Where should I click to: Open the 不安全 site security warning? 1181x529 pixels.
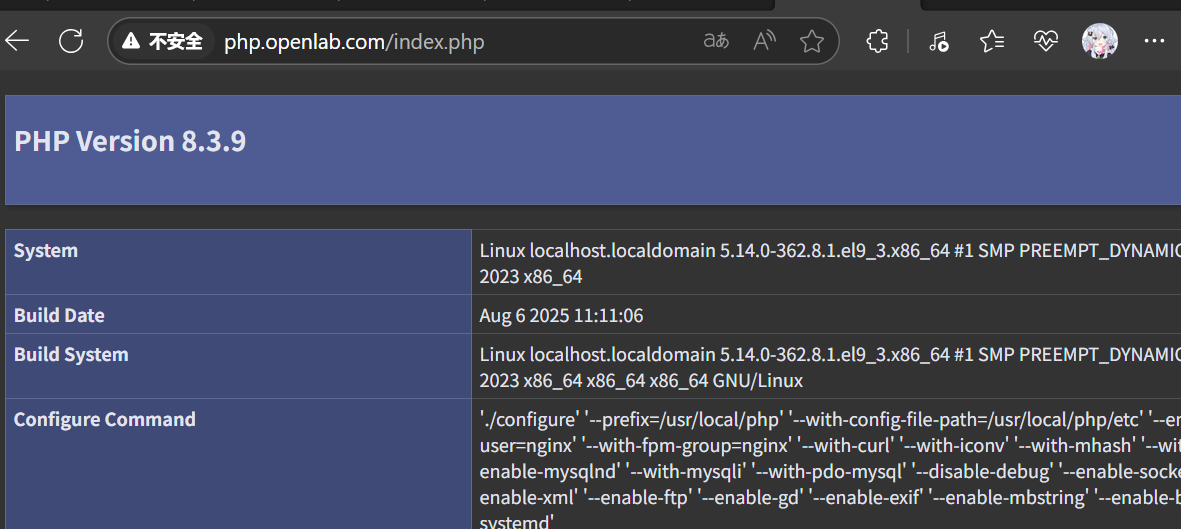tap(163, 41)
